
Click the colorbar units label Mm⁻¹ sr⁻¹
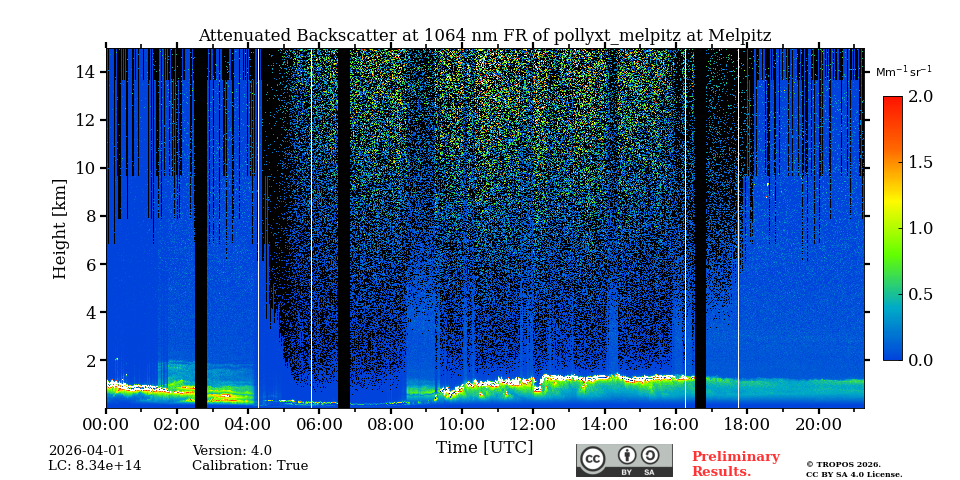coord(903,72)
